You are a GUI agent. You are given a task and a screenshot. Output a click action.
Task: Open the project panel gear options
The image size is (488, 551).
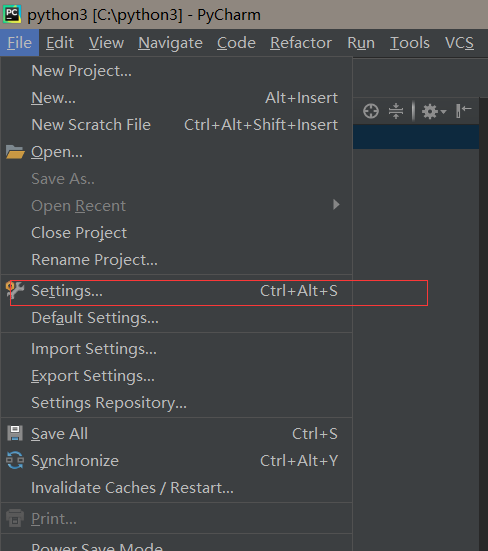point(434,112)
